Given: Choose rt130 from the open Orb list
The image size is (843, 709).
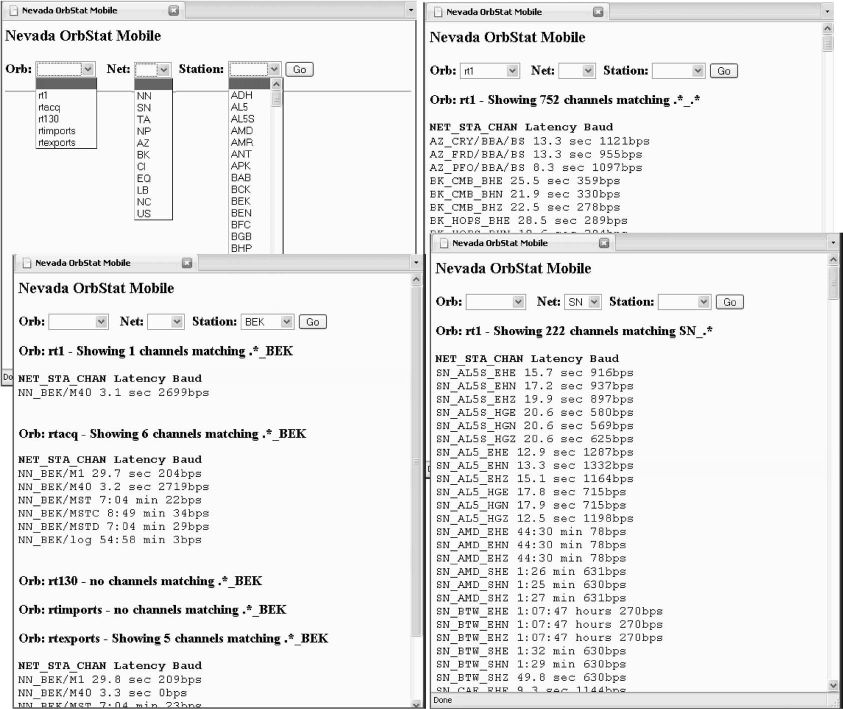Looking at the screenshot, I should 66,119.
